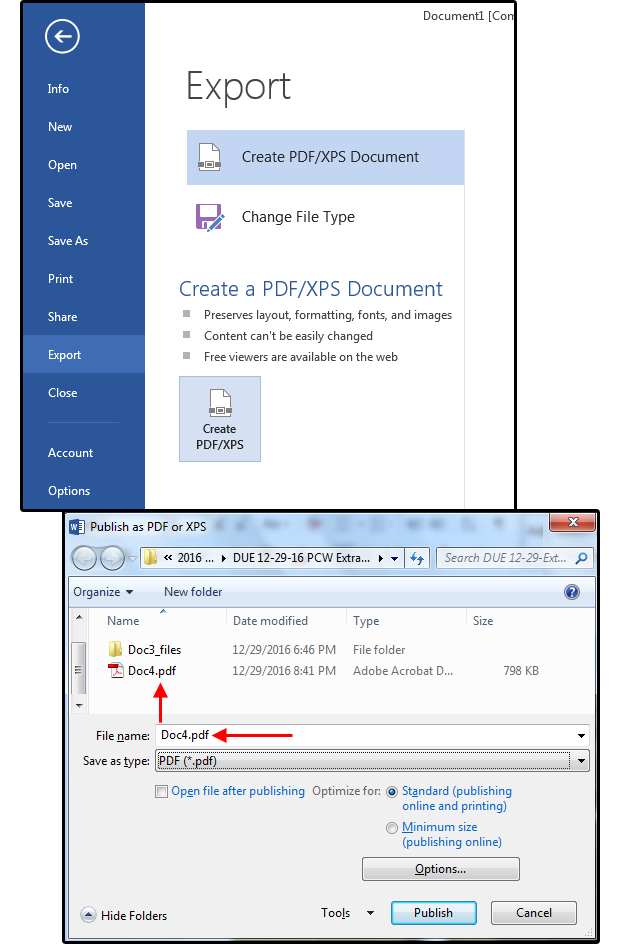Image resolution: width=620 pixels, height=952 pixels.
Task: Close the Publish as PDF or XPS dialog
Action: 573,522
